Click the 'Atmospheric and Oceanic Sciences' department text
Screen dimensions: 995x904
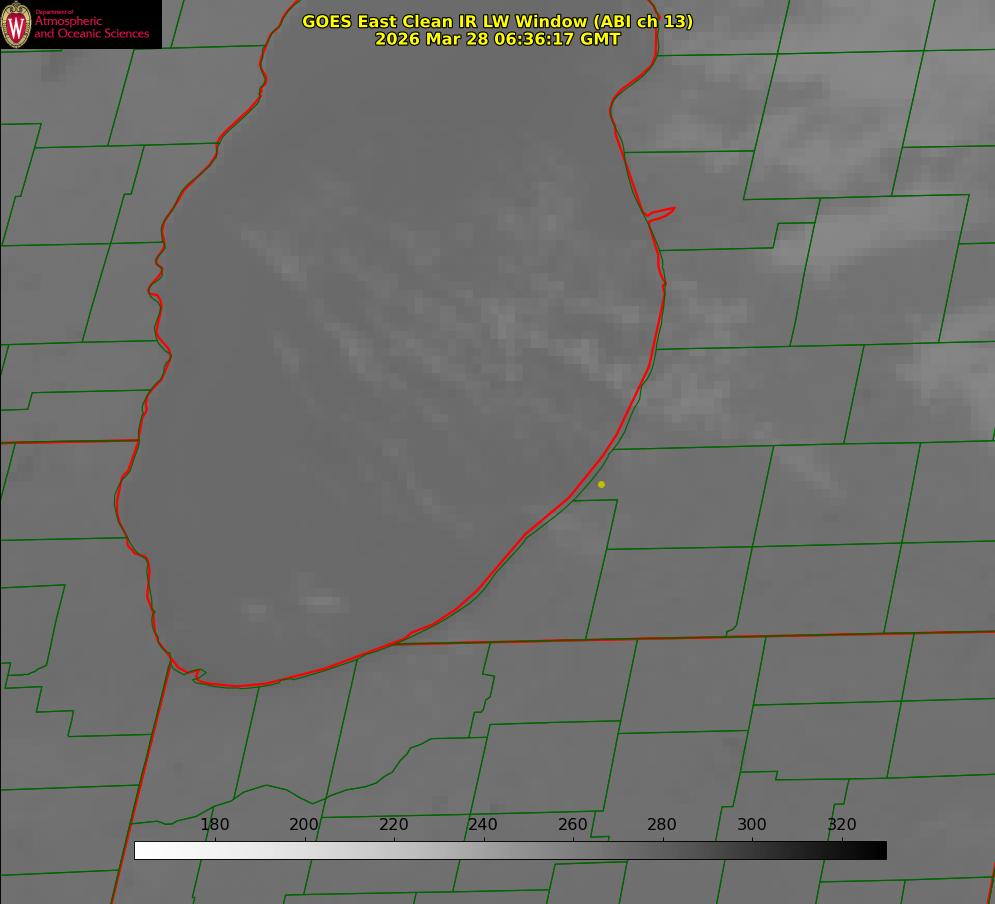[x=91, y=27]
